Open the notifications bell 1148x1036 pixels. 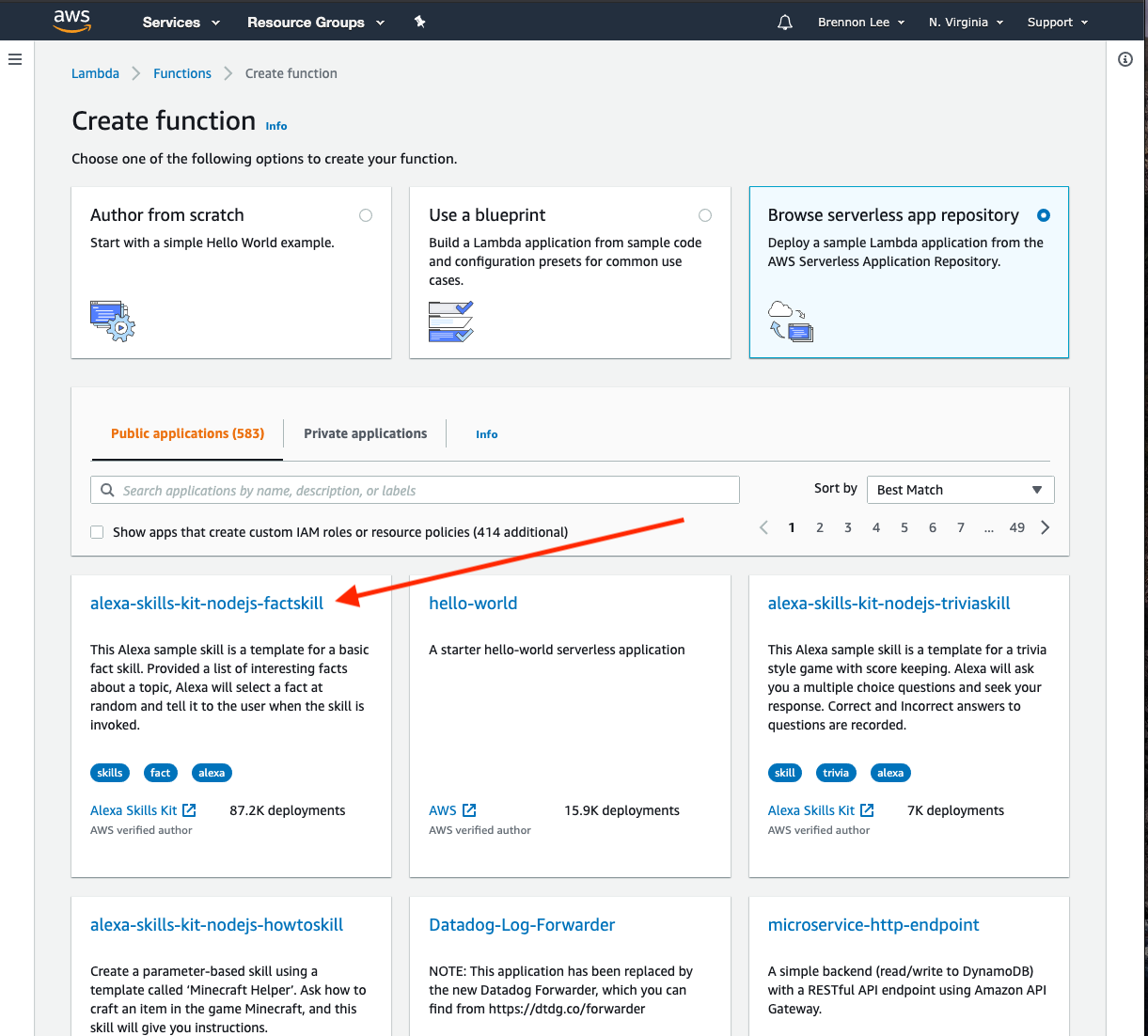point(785,22)
